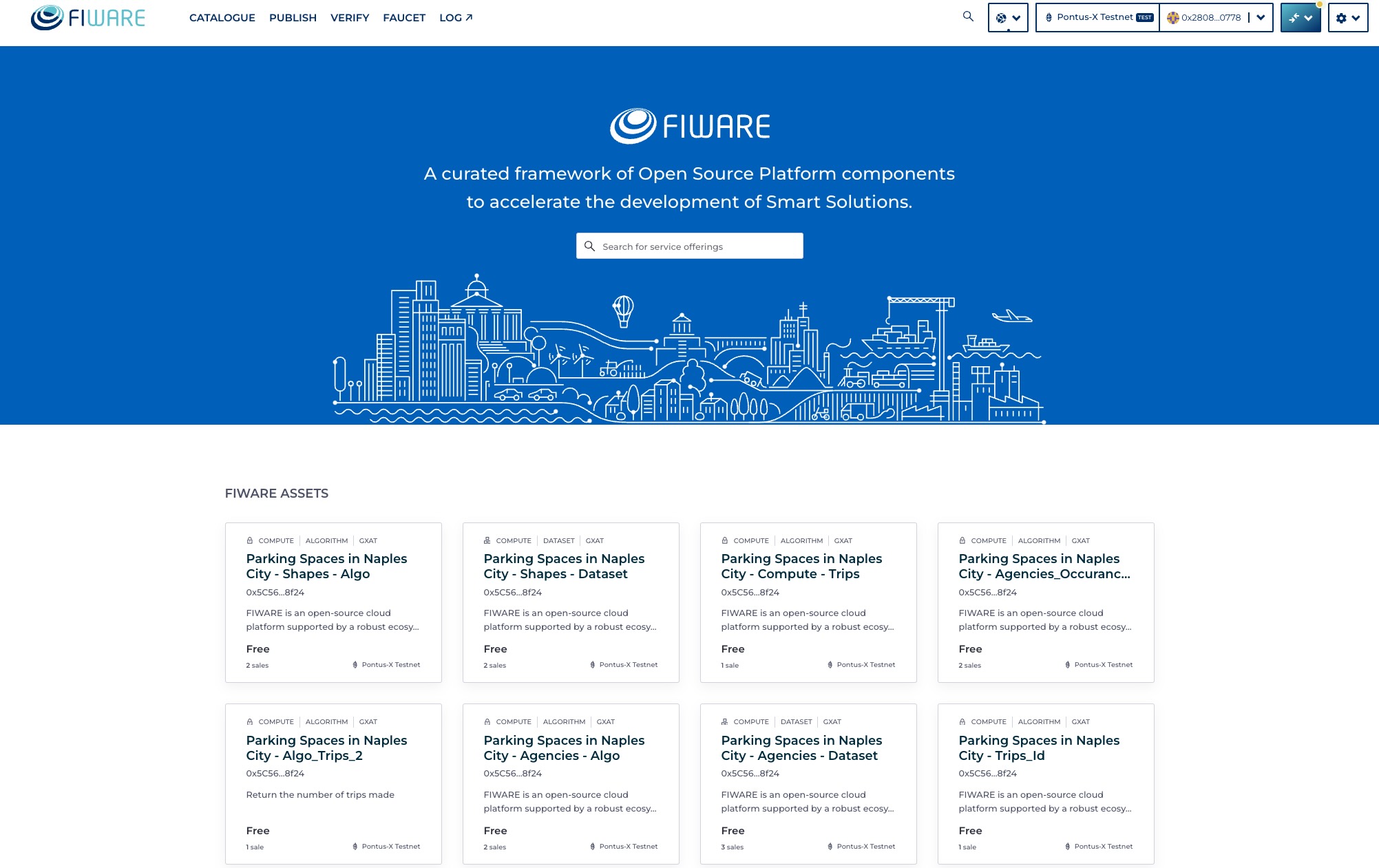Navigate to FAUCET
The height and width of the screenshot is (868, 1379).
click(404, 18)
